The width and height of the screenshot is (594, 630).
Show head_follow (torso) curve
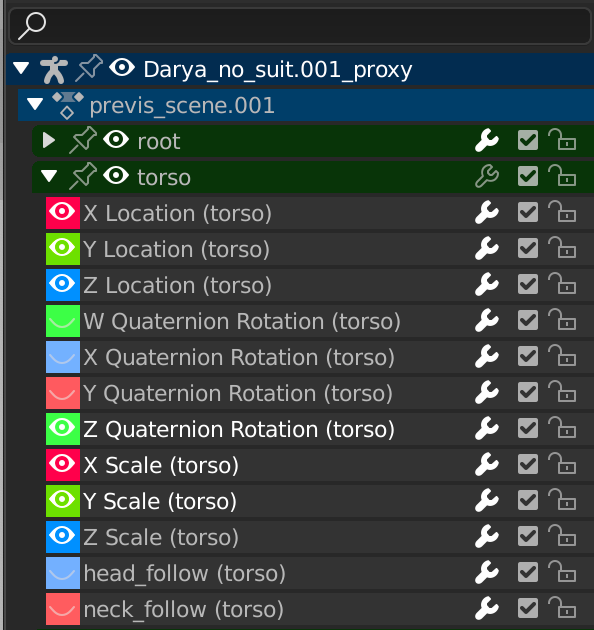(x=63, y=573)
